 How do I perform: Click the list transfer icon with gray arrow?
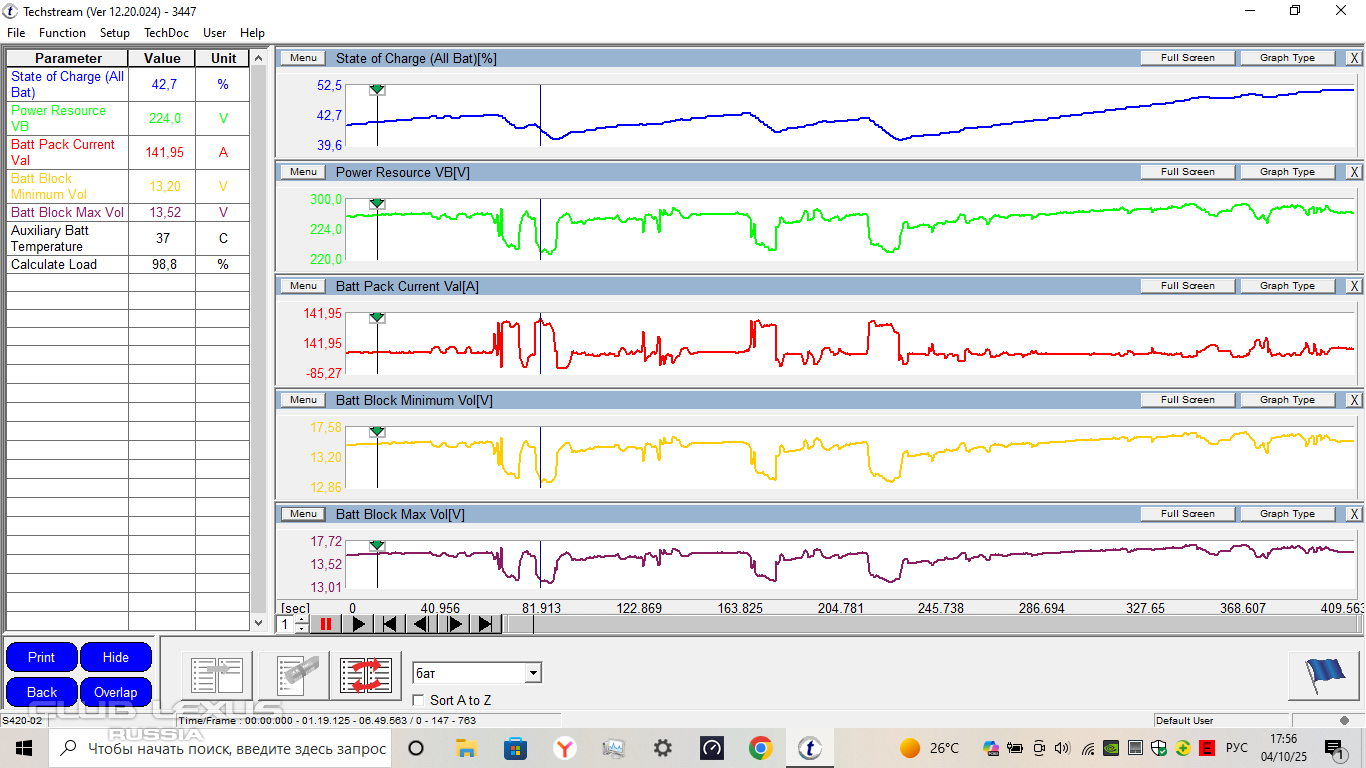click(217, 675)
